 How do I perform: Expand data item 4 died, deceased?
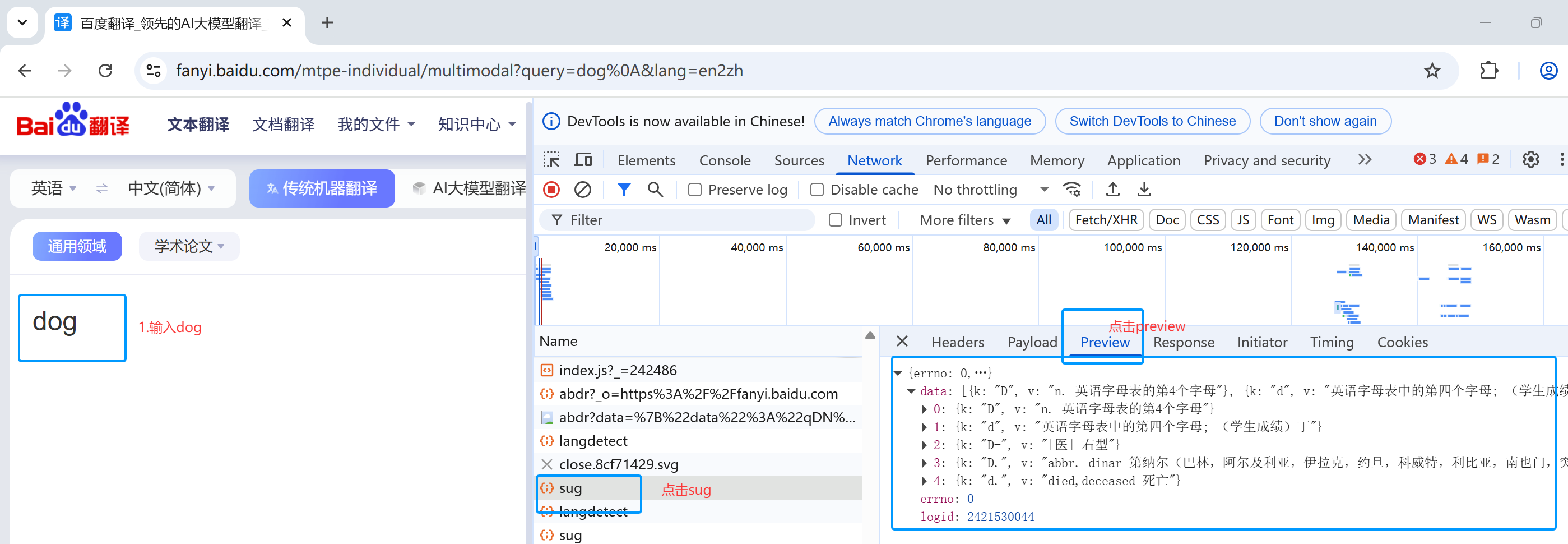tap(925, 481)
